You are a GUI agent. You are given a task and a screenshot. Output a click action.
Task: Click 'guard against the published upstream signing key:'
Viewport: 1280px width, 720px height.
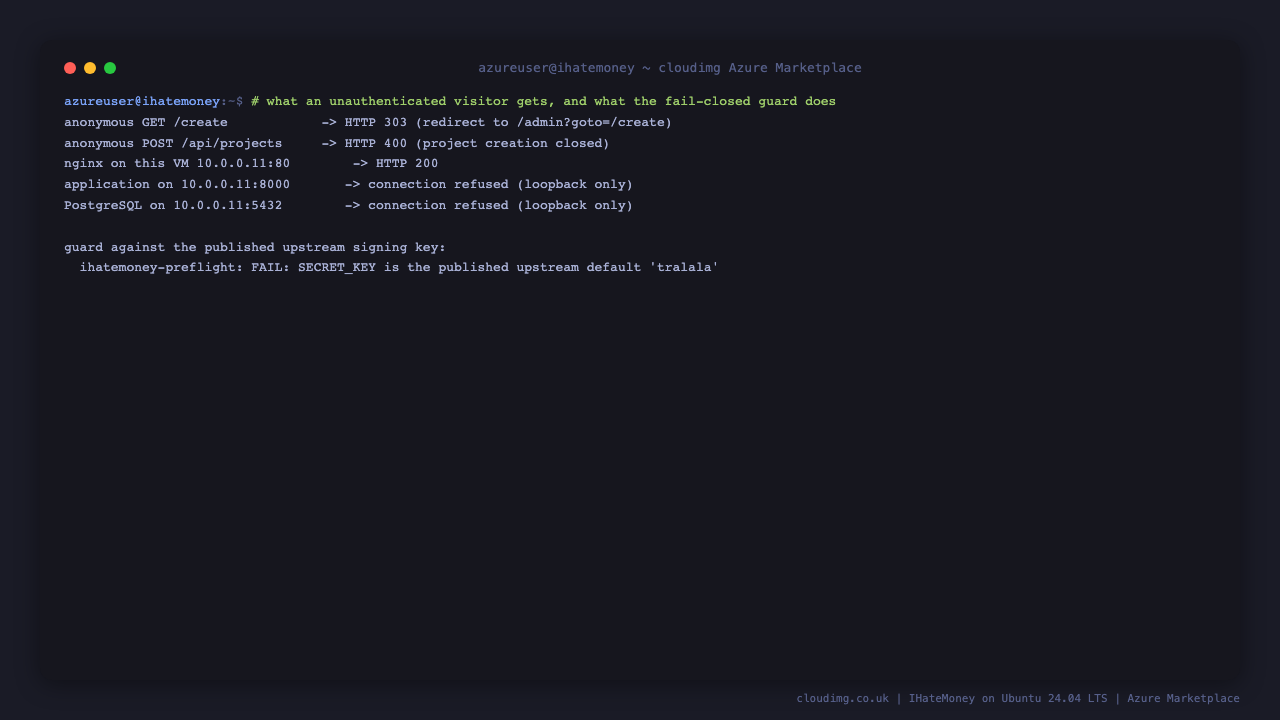pyautogui.click(x=255, y=247)
